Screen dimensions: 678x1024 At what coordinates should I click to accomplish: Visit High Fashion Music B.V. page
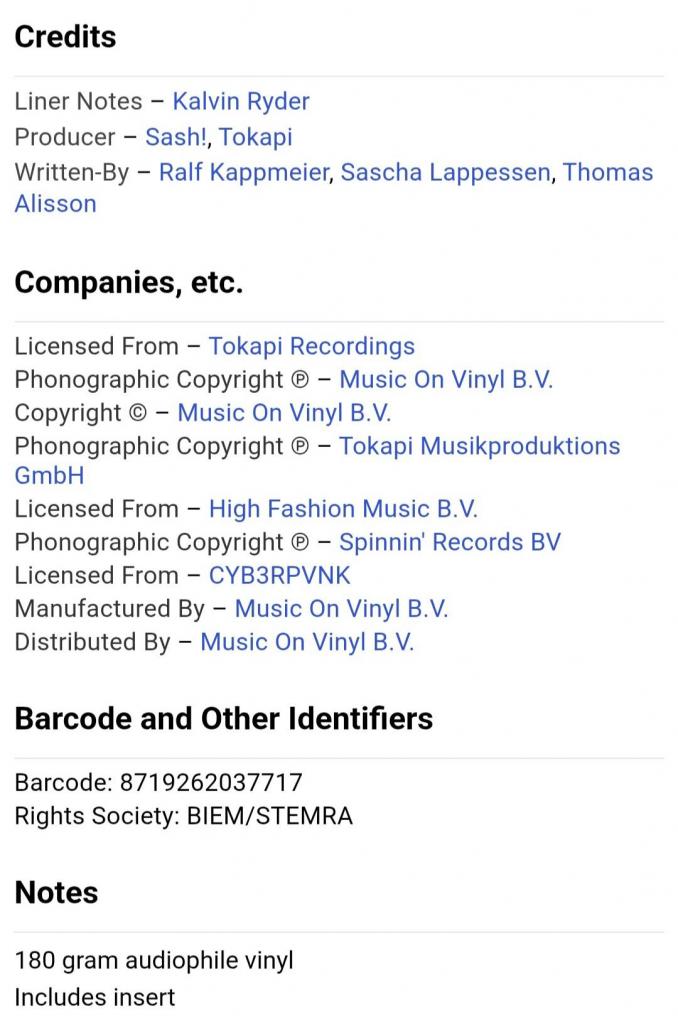pyautogui.click(x=343, y=509)
